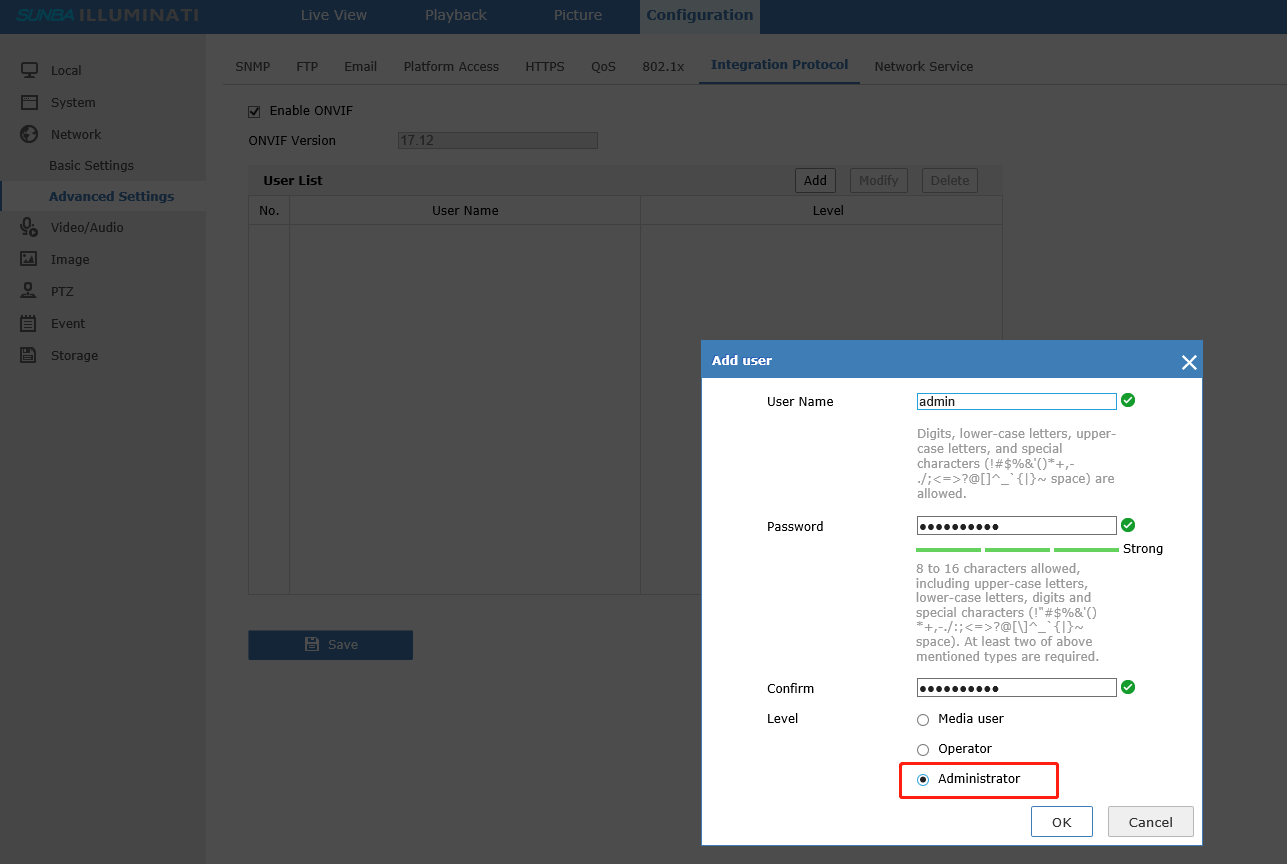Viewport: 1287px width, 864px height.
Task: Confirm with the OK button
Action: (1062, 822)
